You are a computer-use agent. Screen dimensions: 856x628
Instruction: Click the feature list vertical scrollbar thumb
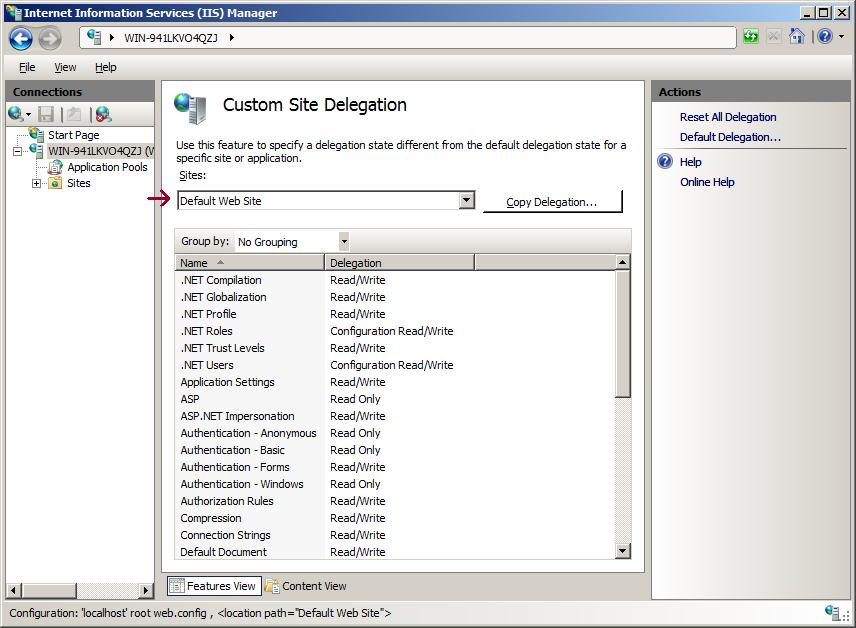[x=622, y=334]
